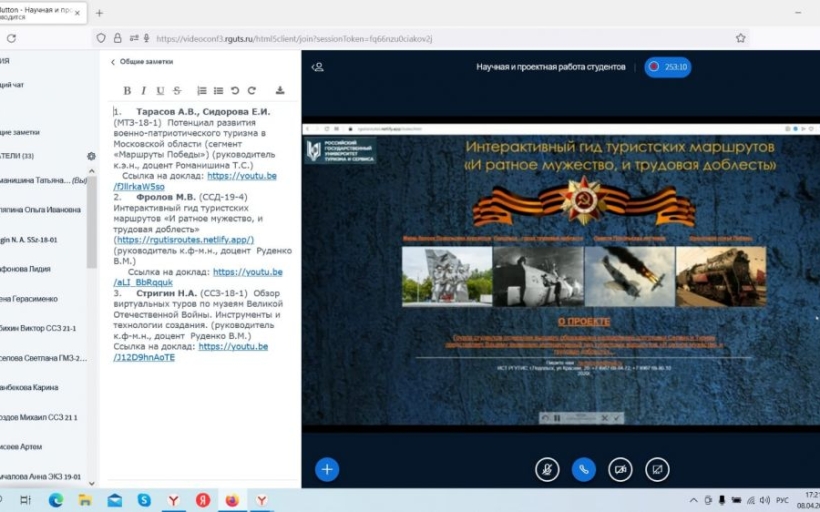
Task: Click burning airplane photo thumbnail
Action: coord(630,276)
